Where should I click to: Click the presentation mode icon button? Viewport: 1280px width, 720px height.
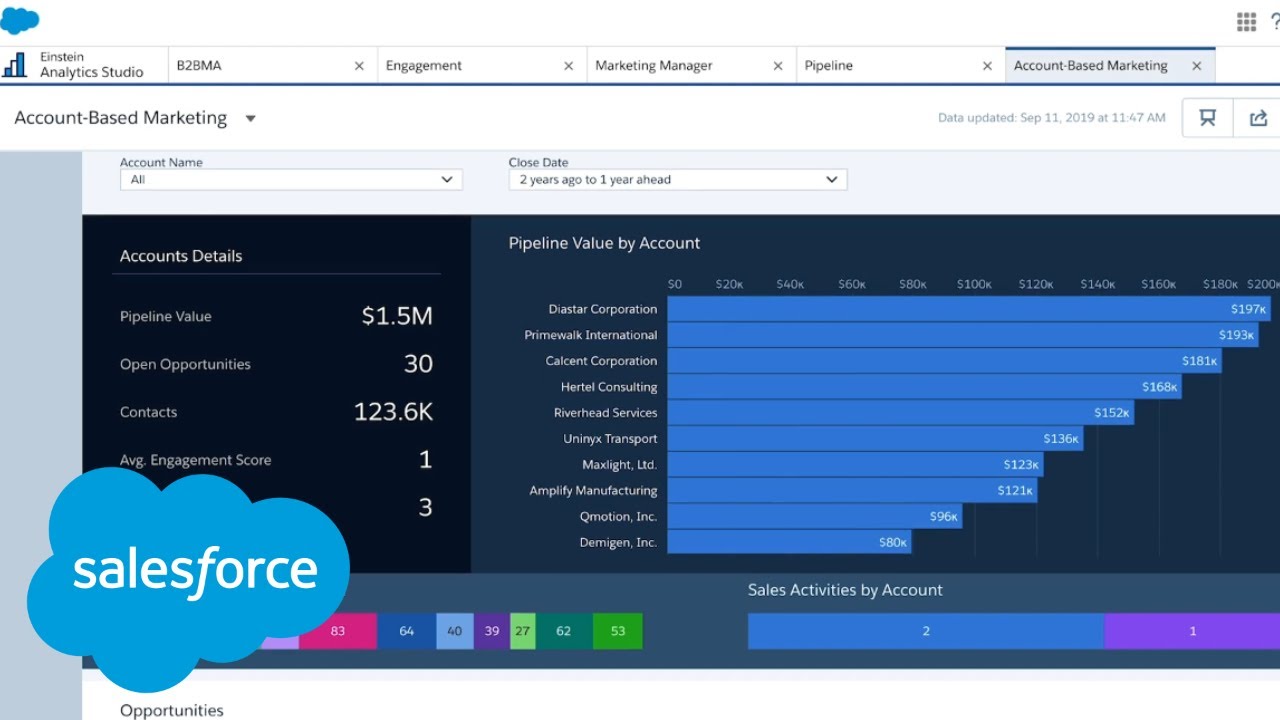(1208, 118)
